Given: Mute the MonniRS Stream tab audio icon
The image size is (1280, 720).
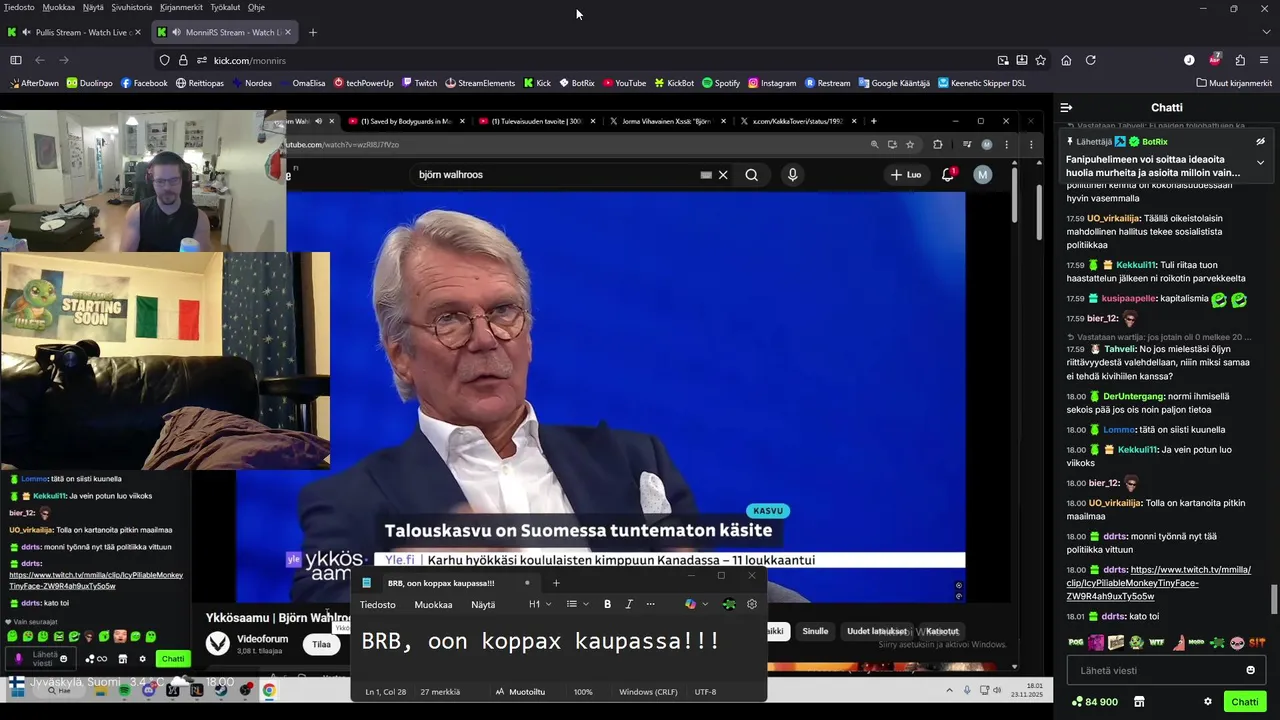Looking at the screenshot, I should point(176,32).
